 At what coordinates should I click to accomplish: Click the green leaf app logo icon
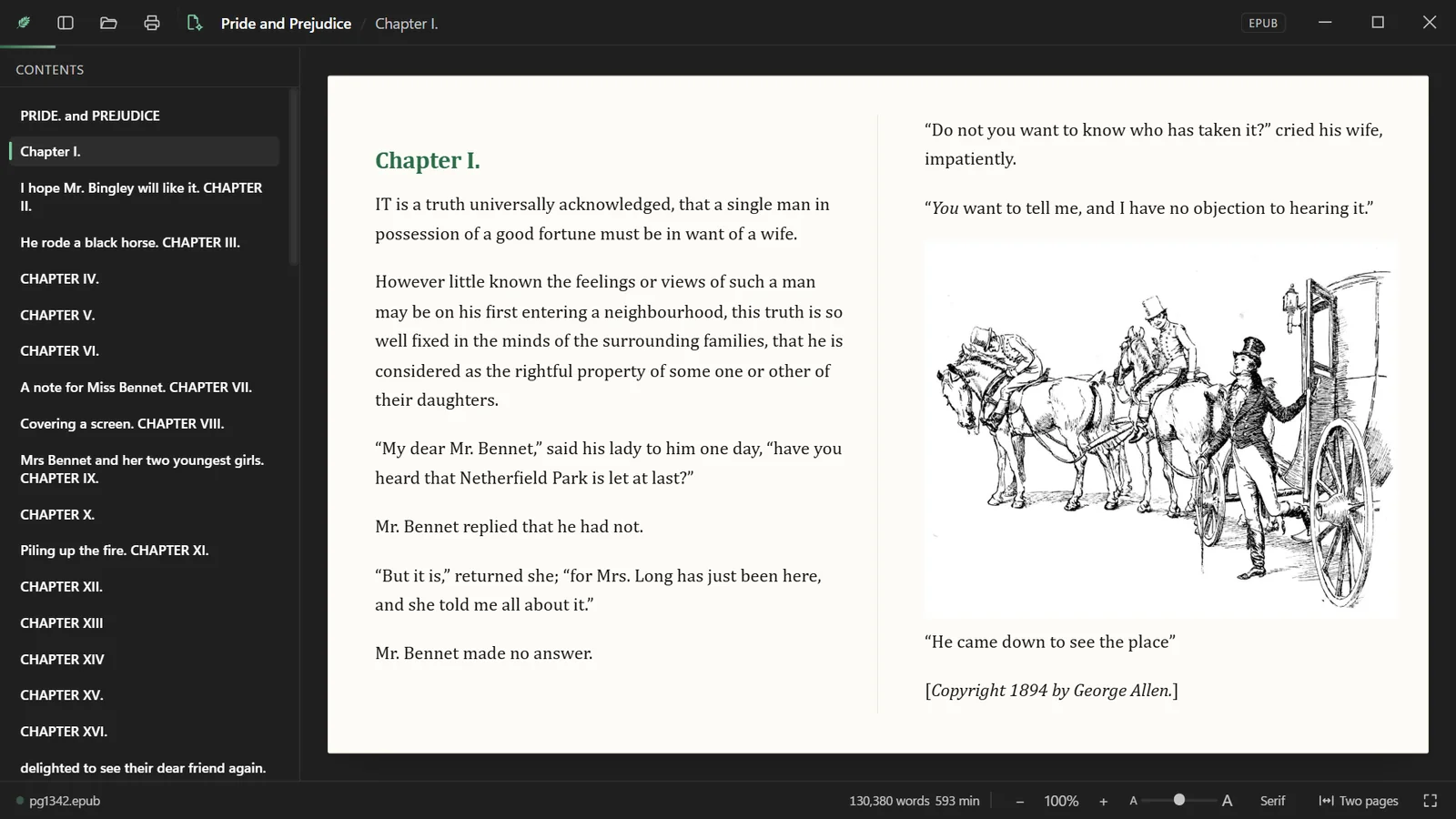tap(24, 23)
